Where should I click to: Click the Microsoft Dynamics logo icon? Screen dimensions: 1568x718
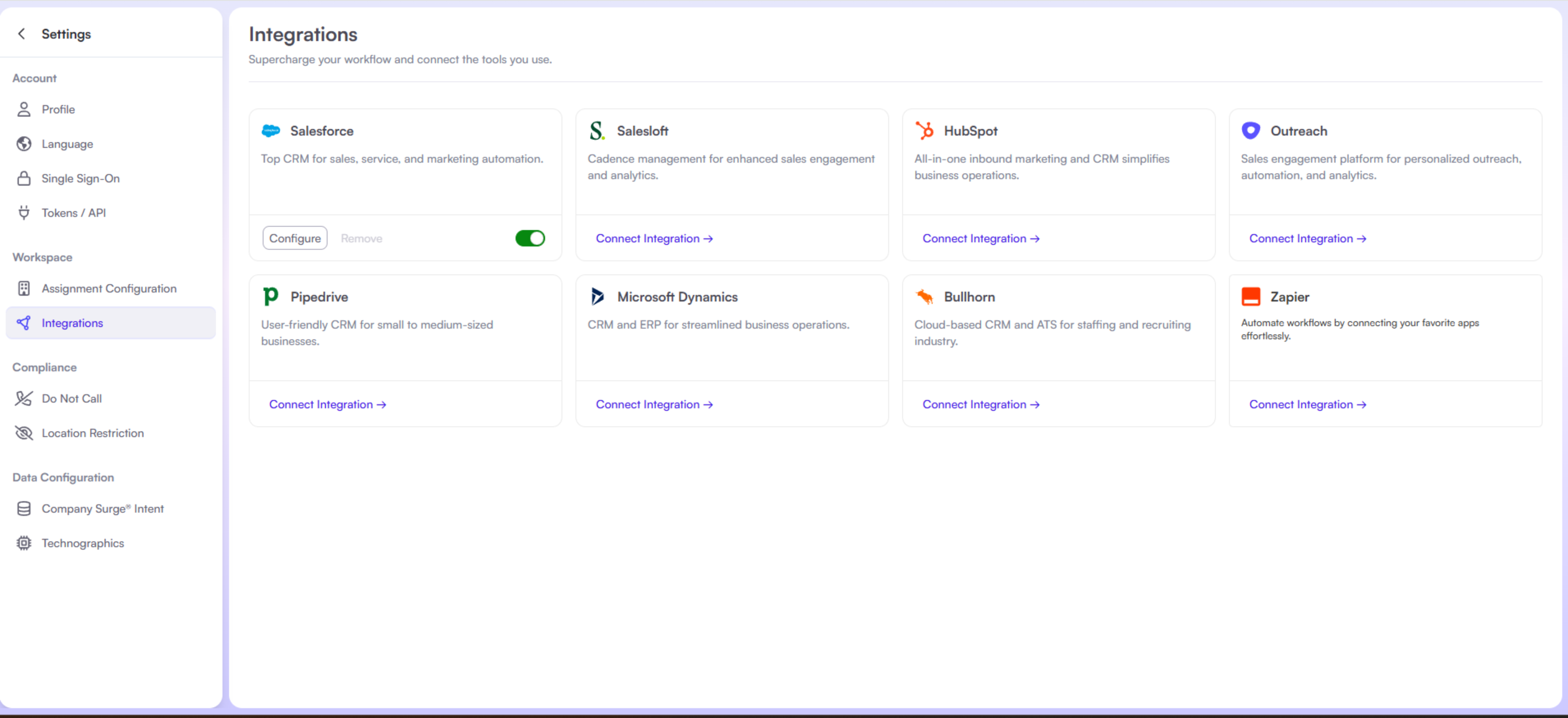(597, 297)
